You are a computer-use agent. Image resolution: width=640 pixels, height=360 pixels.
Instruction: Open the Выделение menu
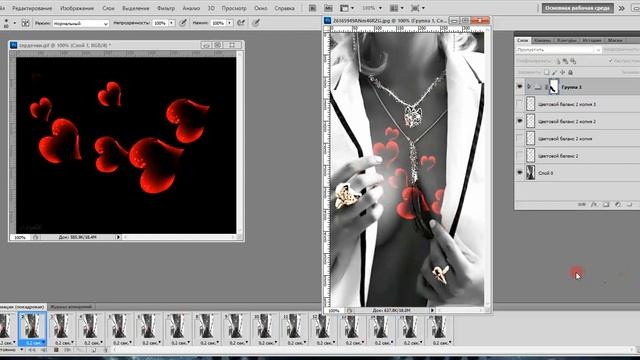pos(136,8)
